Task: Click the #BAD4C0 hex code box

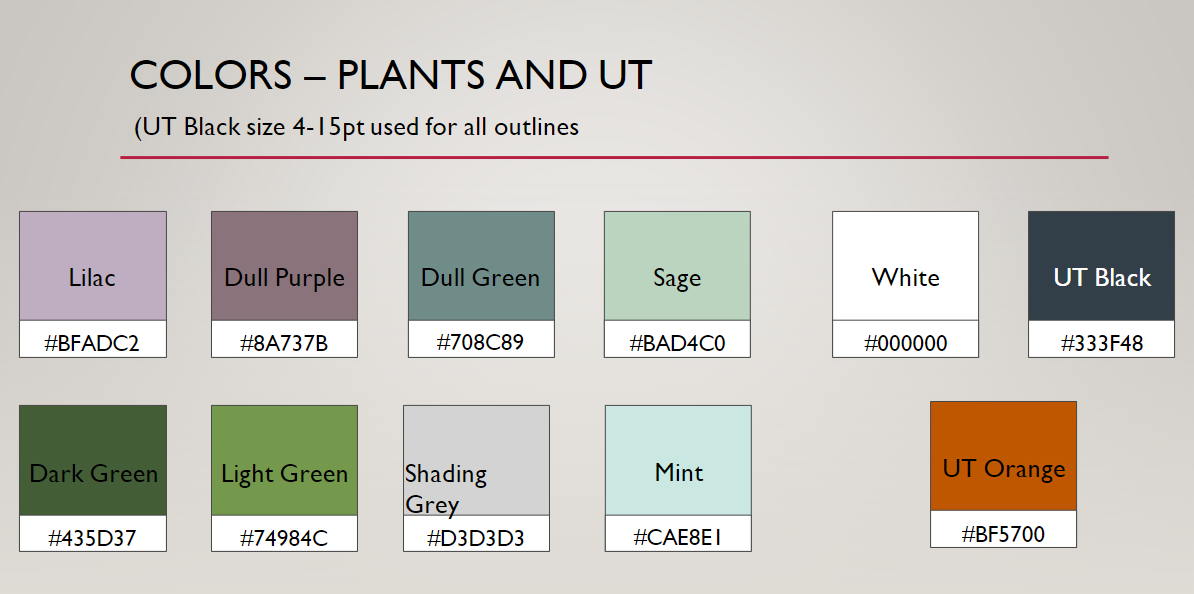Action: point(677,339)
